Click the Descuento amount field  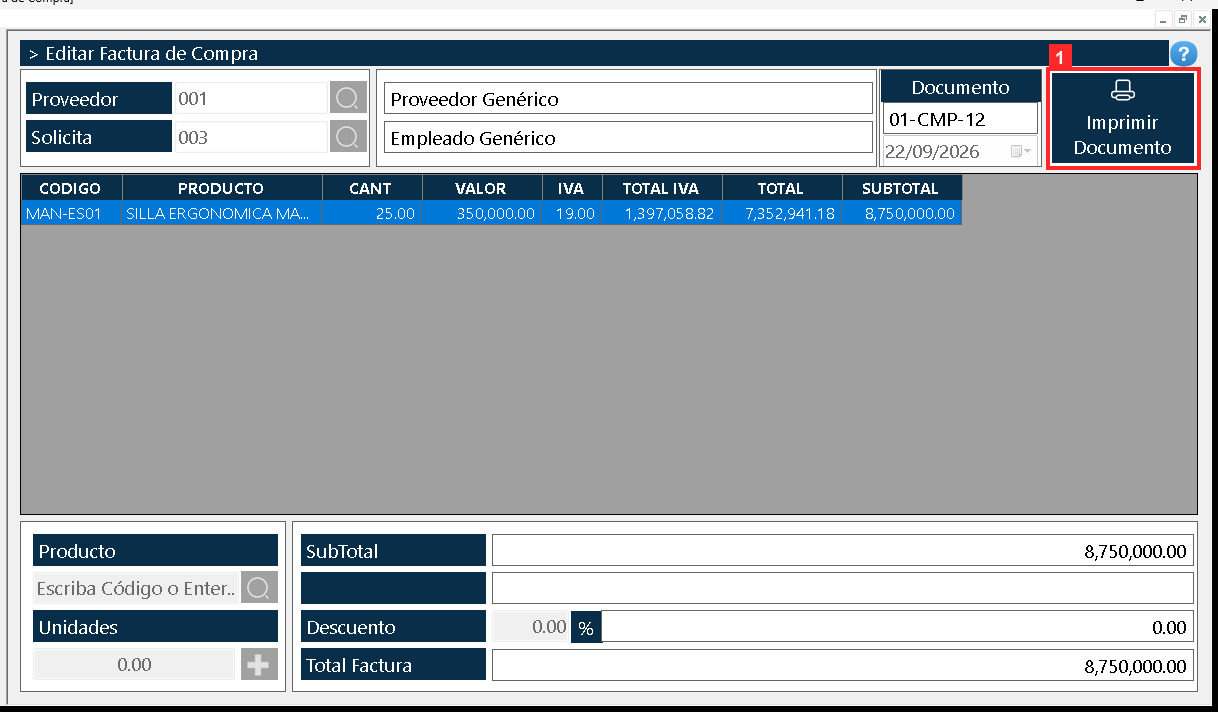tap(898, 628)
